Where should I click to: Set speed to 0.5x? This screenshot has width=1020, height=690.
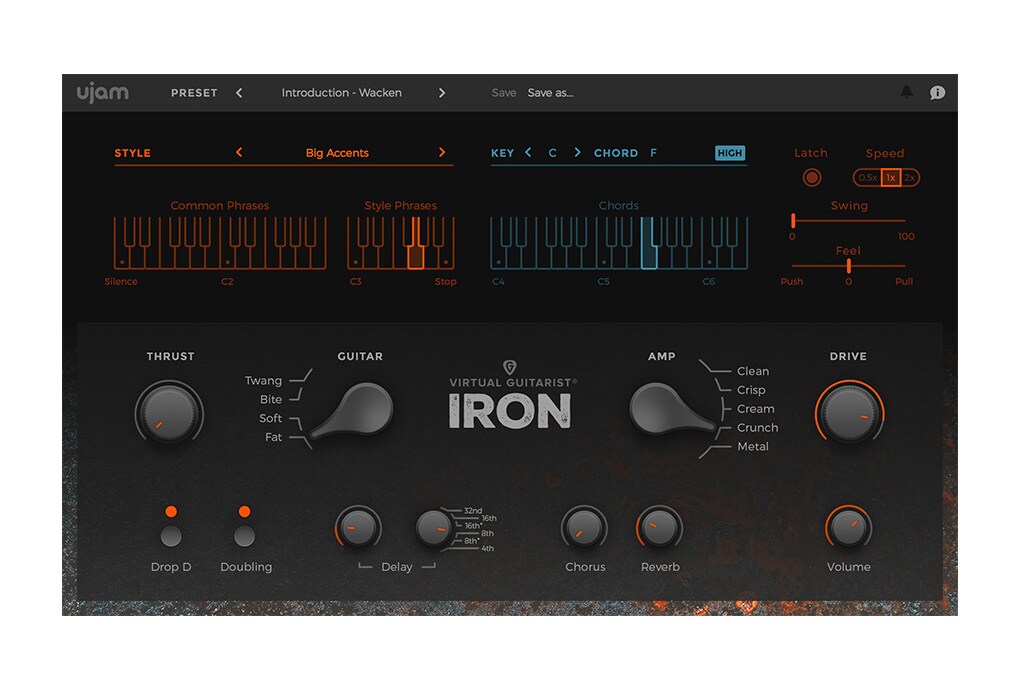click(867, 178)
